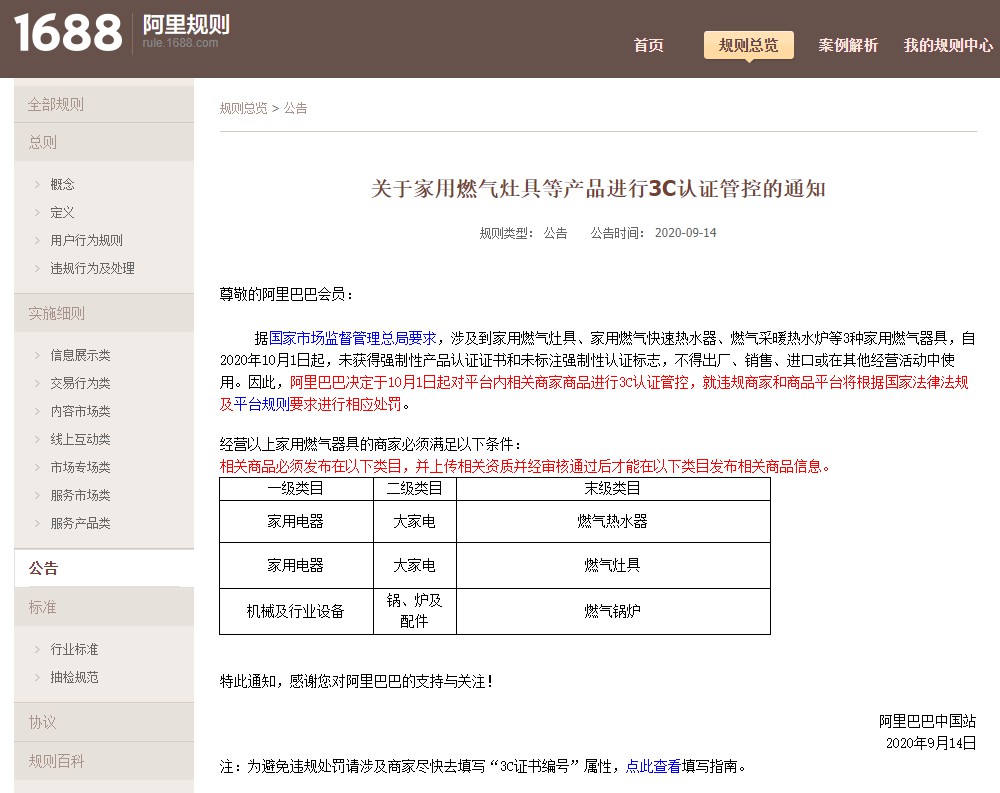Open 市场专场类 sidebar item

point(80,468)
